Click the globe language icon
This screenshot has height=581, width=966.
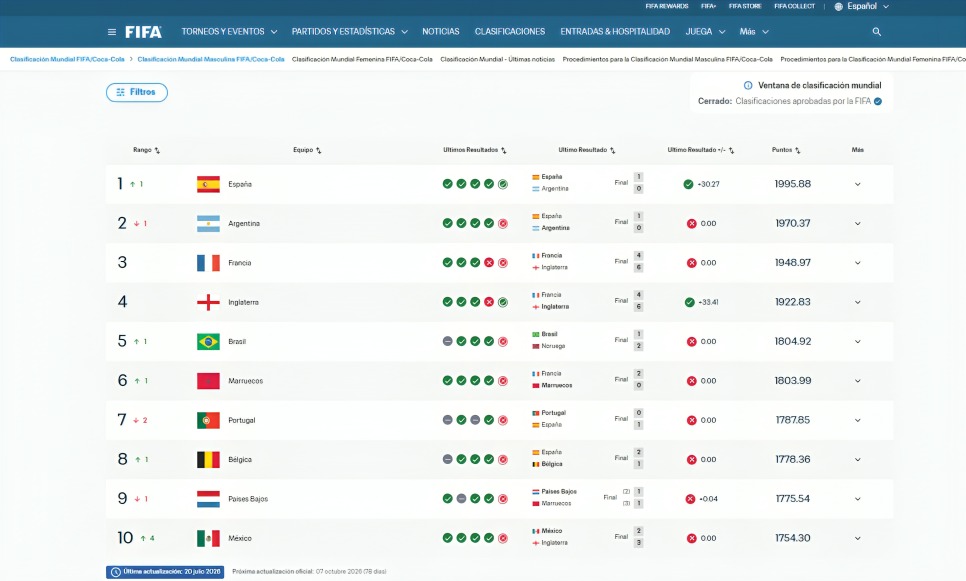(838, 6)
